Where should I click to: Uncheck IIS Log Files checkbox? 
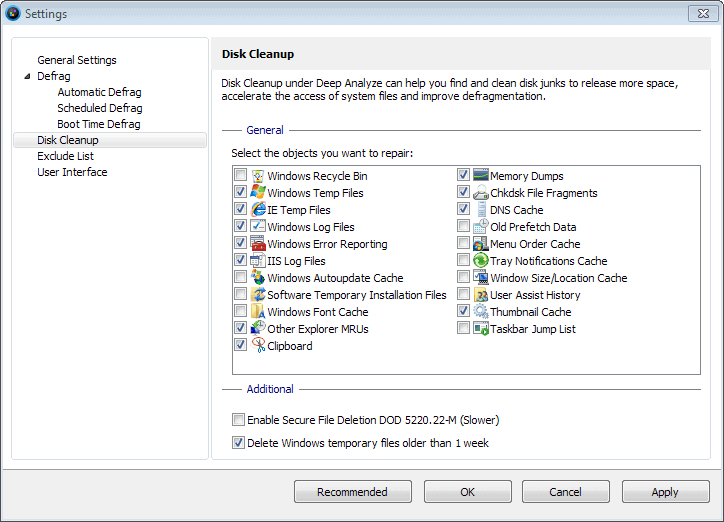pyautogui.click(x=240, y=260)
